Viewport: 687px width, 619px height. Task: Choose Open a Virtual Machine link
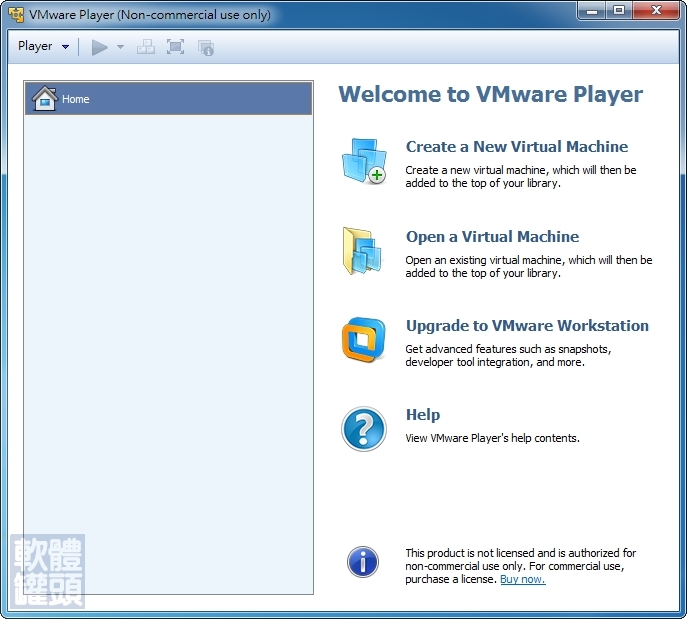click(x=492, y=237)
